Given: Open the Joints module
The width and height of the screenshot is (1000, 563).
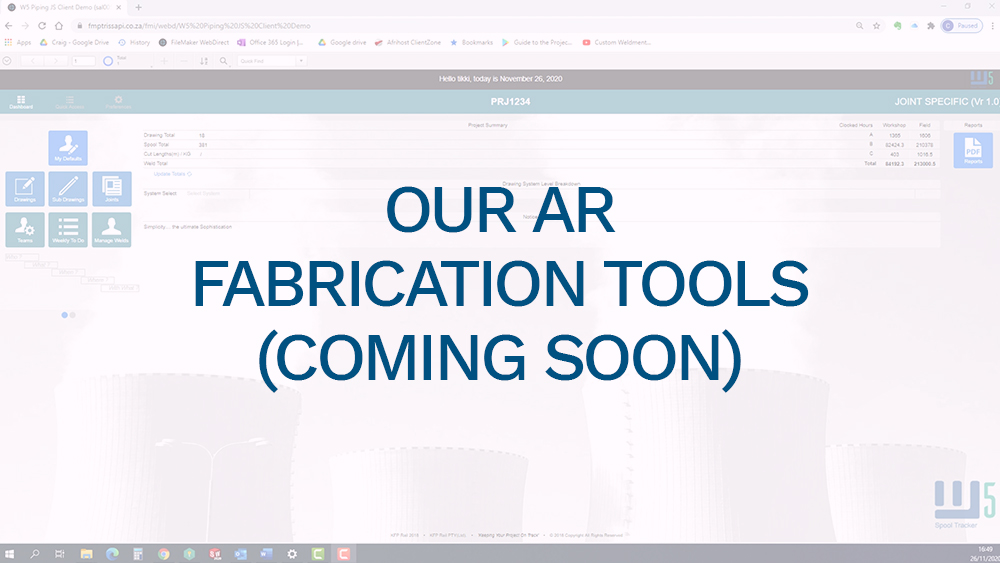Looking at the screenshot, I should click(111, 188).
